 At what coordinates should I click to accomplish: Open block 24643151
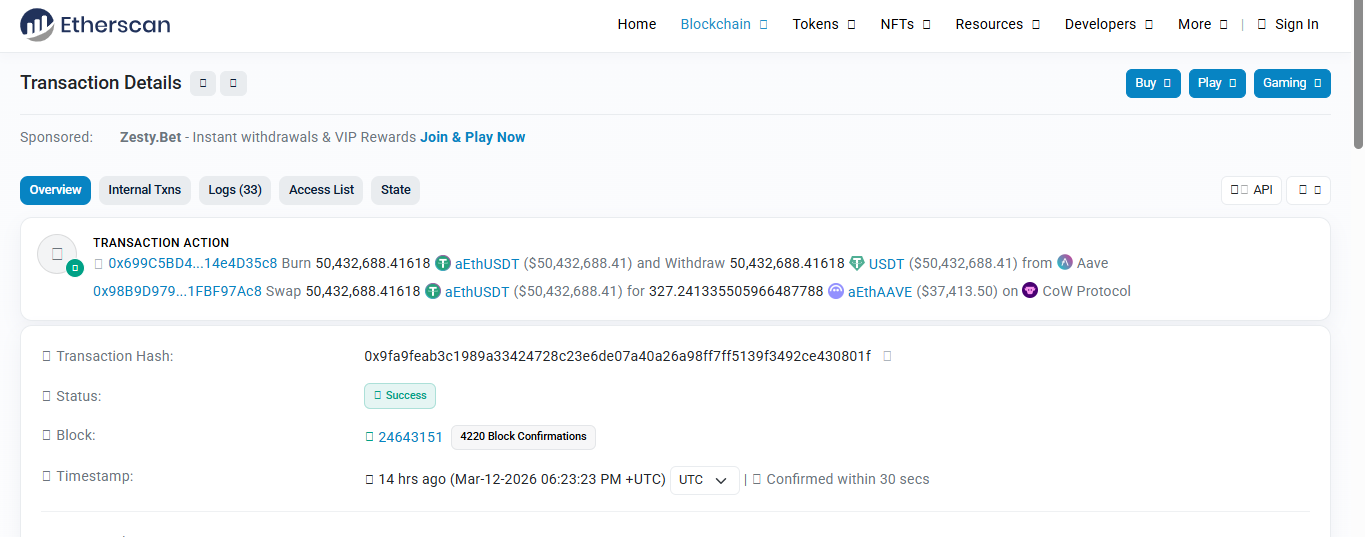410,437
